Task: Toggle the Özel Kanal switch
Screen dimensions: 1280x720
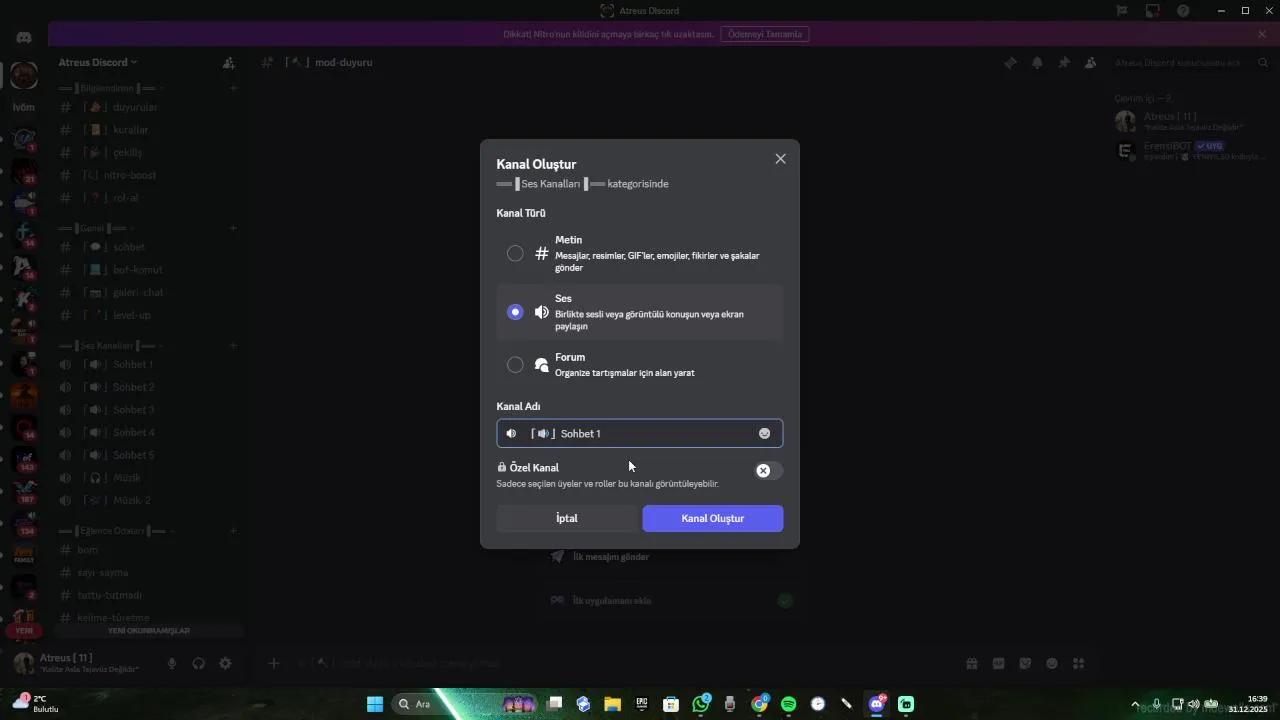Action: pyautogui.click(x=768, y=470)
